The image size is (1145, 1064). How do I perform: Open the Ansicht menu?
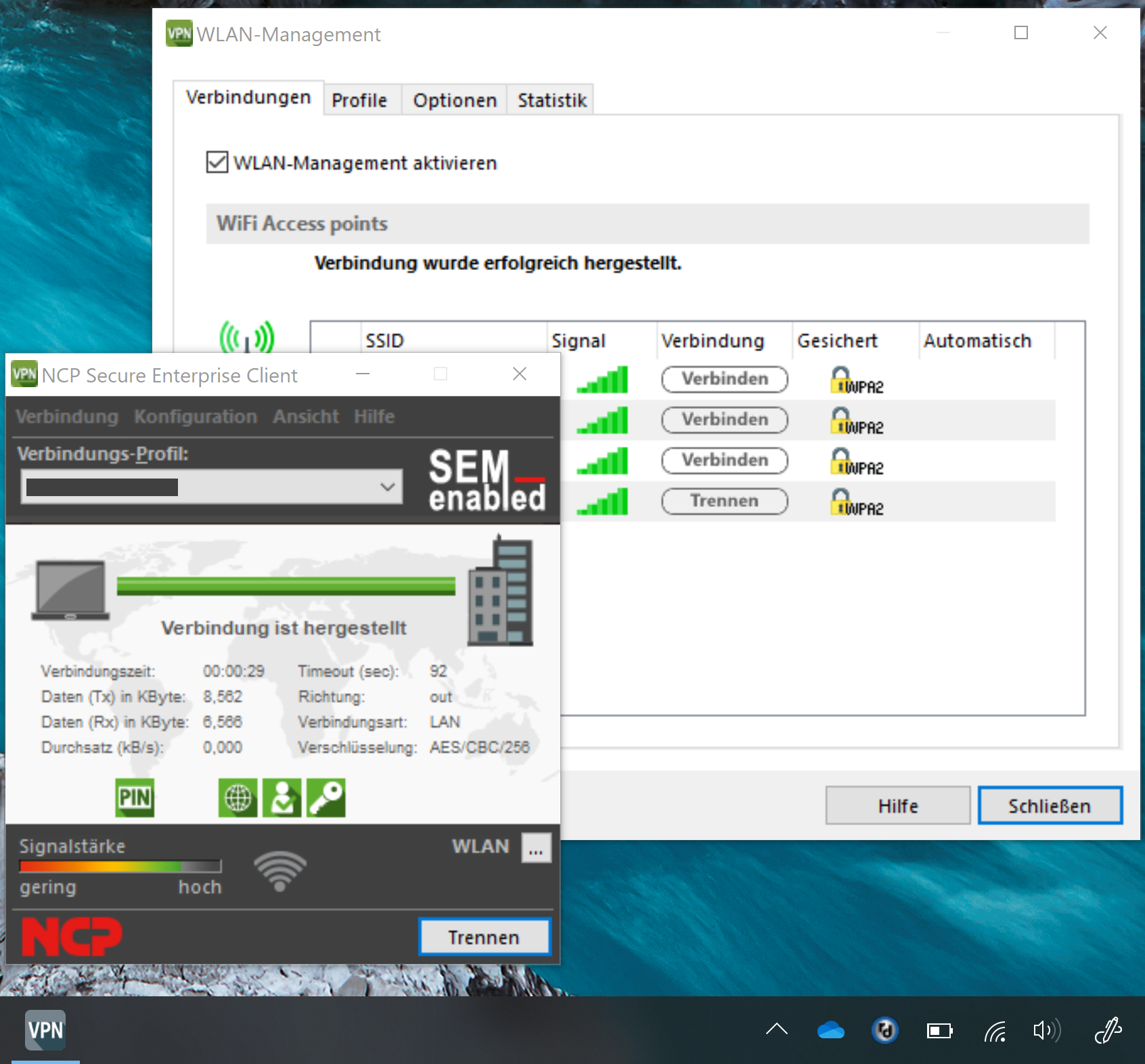click(306, 416)
